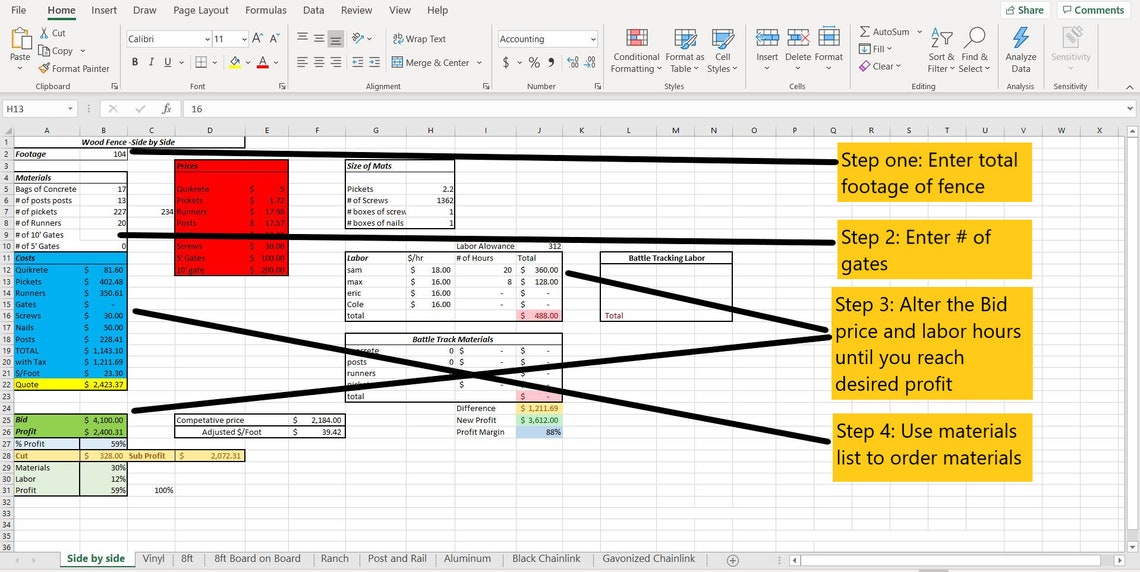1140x572 pixels.
Task: Increase font size with the large A icon
Action: pyautogui.click(x=258, y=39)
